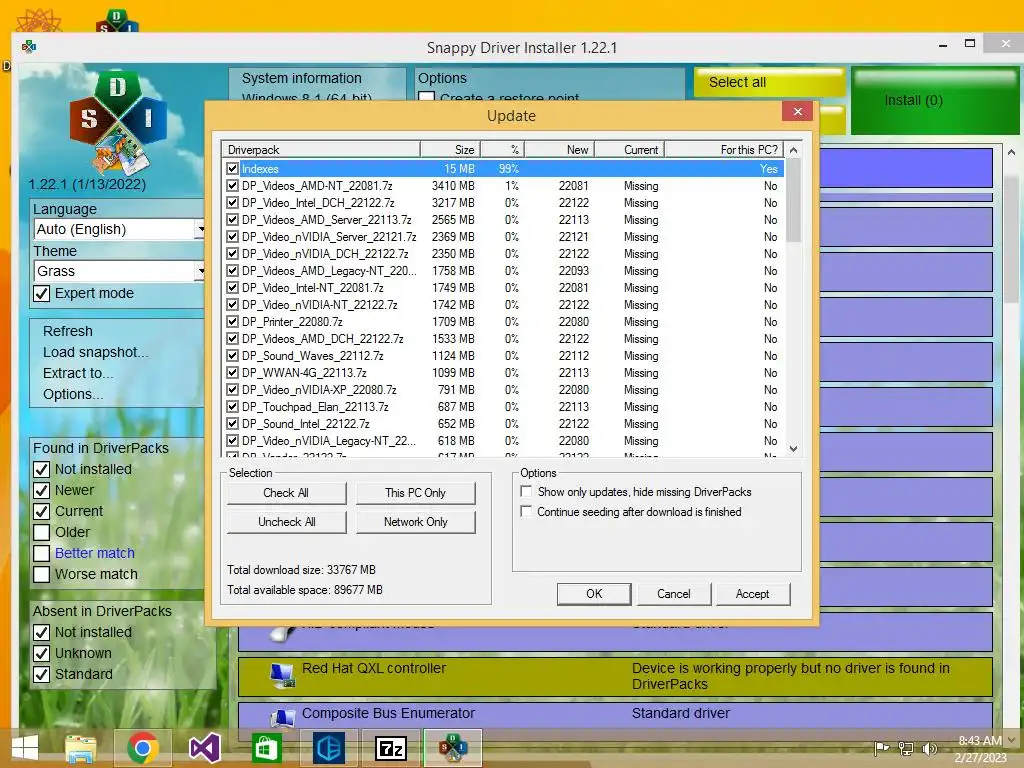Close the Update dialog

[797, 111]
